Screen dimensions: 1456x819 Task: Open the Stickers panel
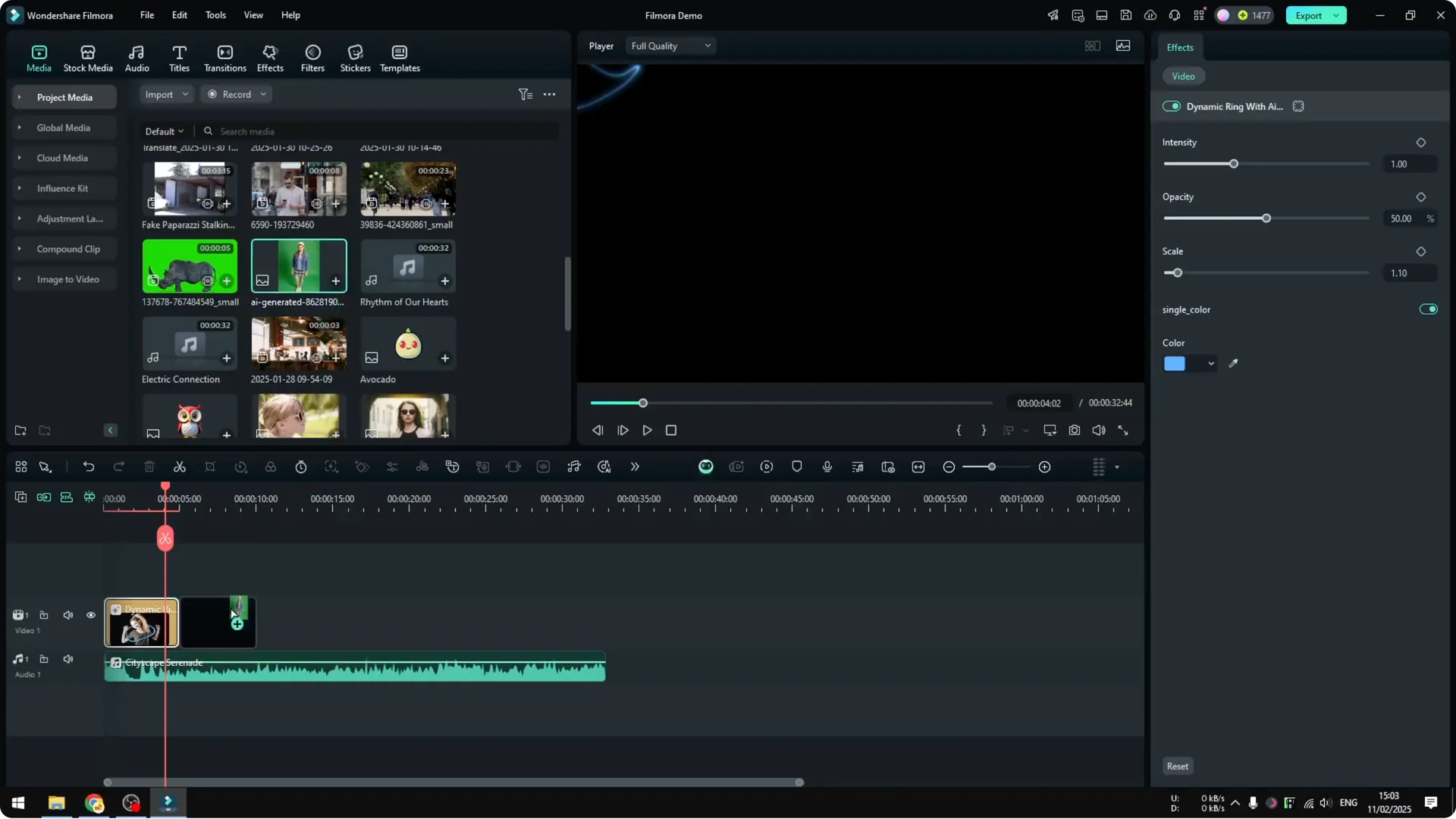coord(354,57)
